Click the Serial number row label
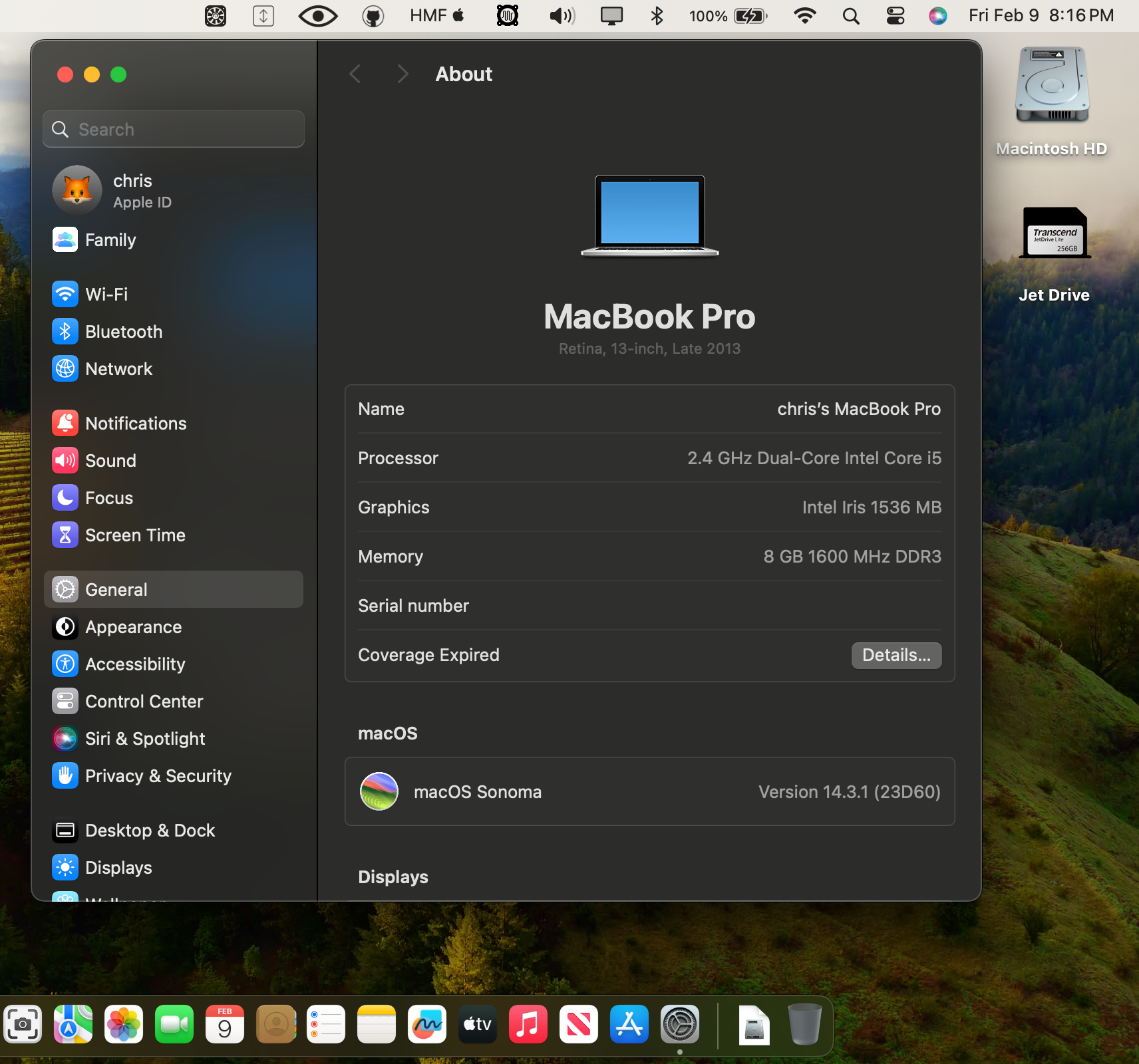The height and width of the screenshot is (1064, 1139). 413,606
